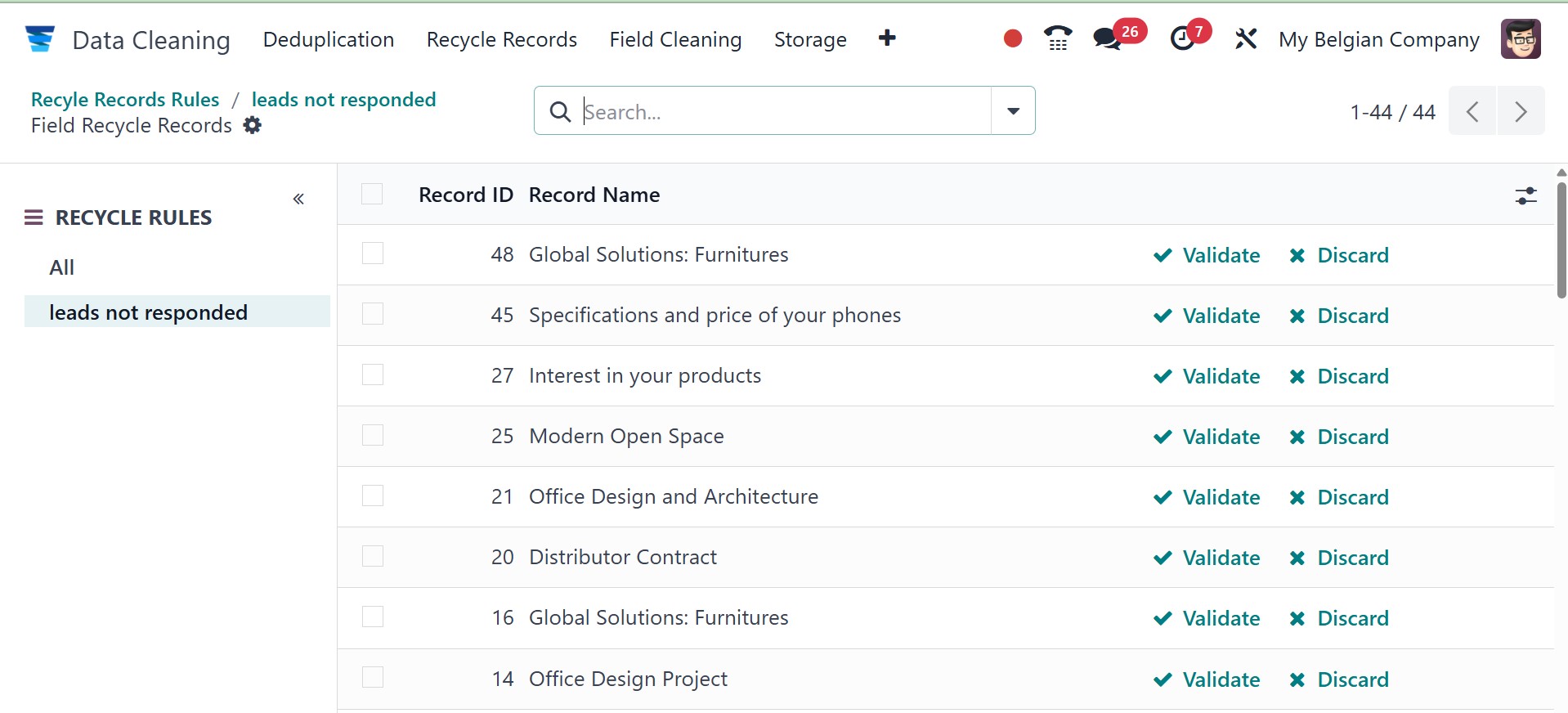The image size is (1568, 713).
Task: Open the chat messages icon with 26 badge
Action: (x=1107, y=38)
